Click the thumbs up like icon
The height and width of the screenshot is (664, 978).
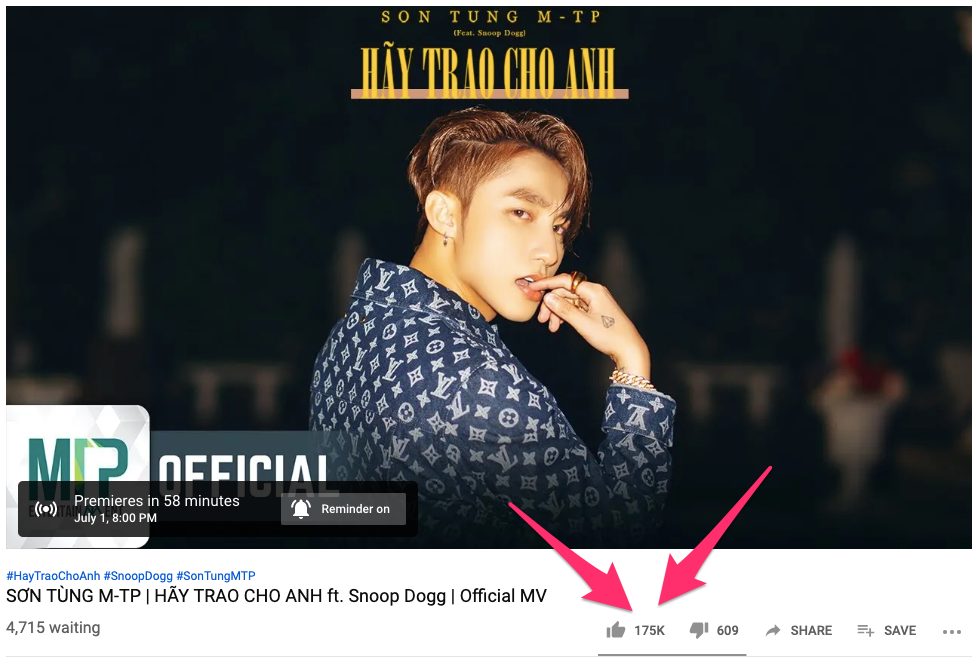coord(616,630)
